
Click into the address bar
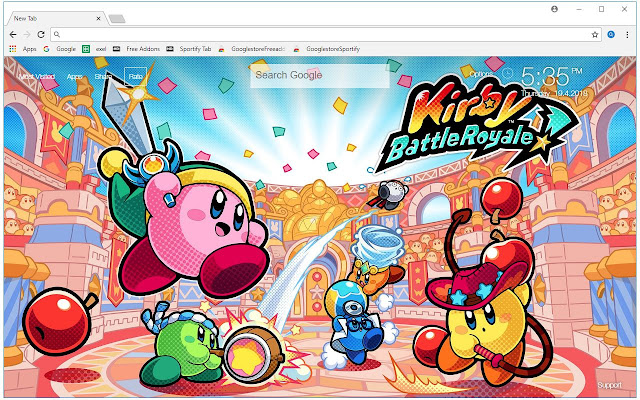[326, 35]
